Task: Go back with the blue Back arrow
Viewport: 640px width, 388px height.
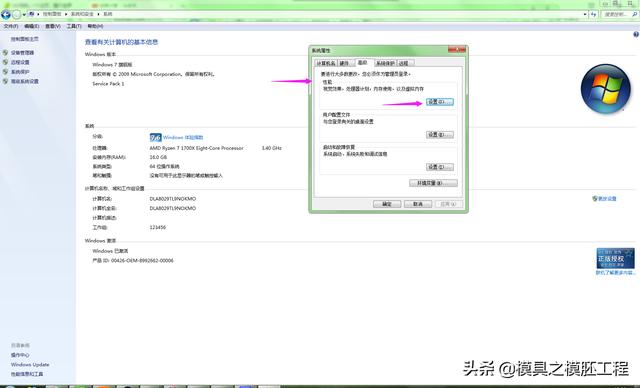Action: click(6, 15)
